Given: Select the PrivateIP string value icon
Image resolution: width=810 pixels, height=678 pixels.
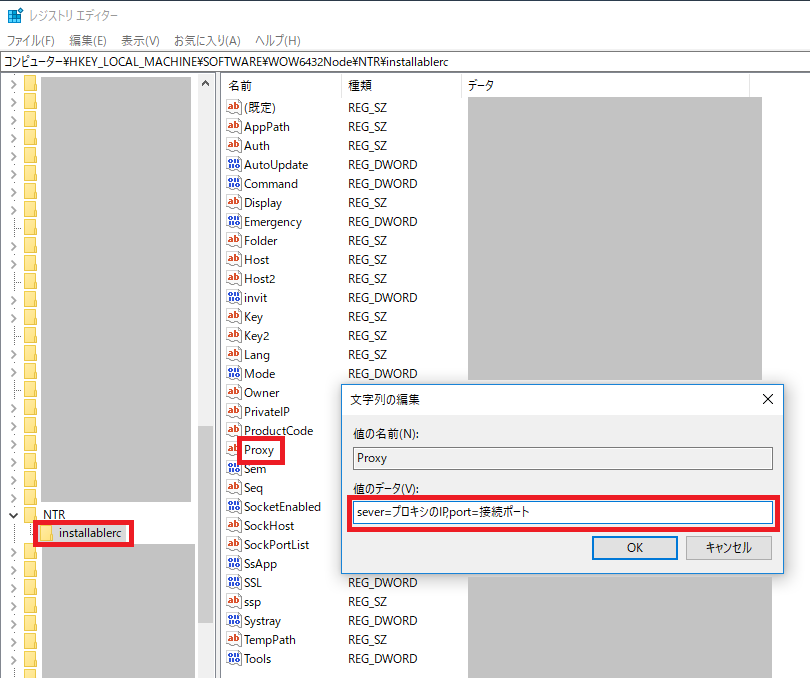Looking at the screenshot, I should [234, 411].
